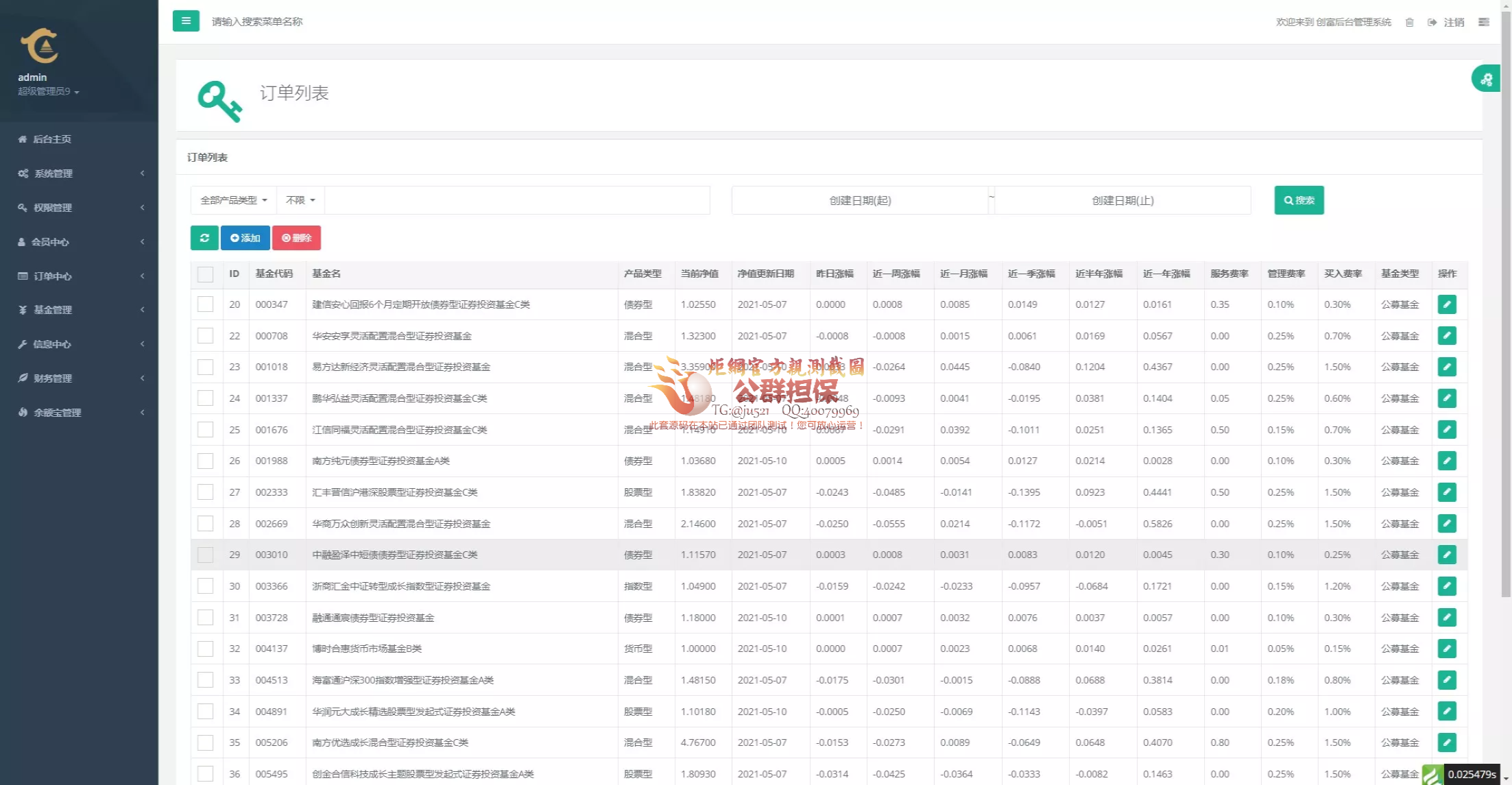This screenshot has width=1512, height=785.
Task: Open 后台主页 in sidebar
Action: (52, 139)
